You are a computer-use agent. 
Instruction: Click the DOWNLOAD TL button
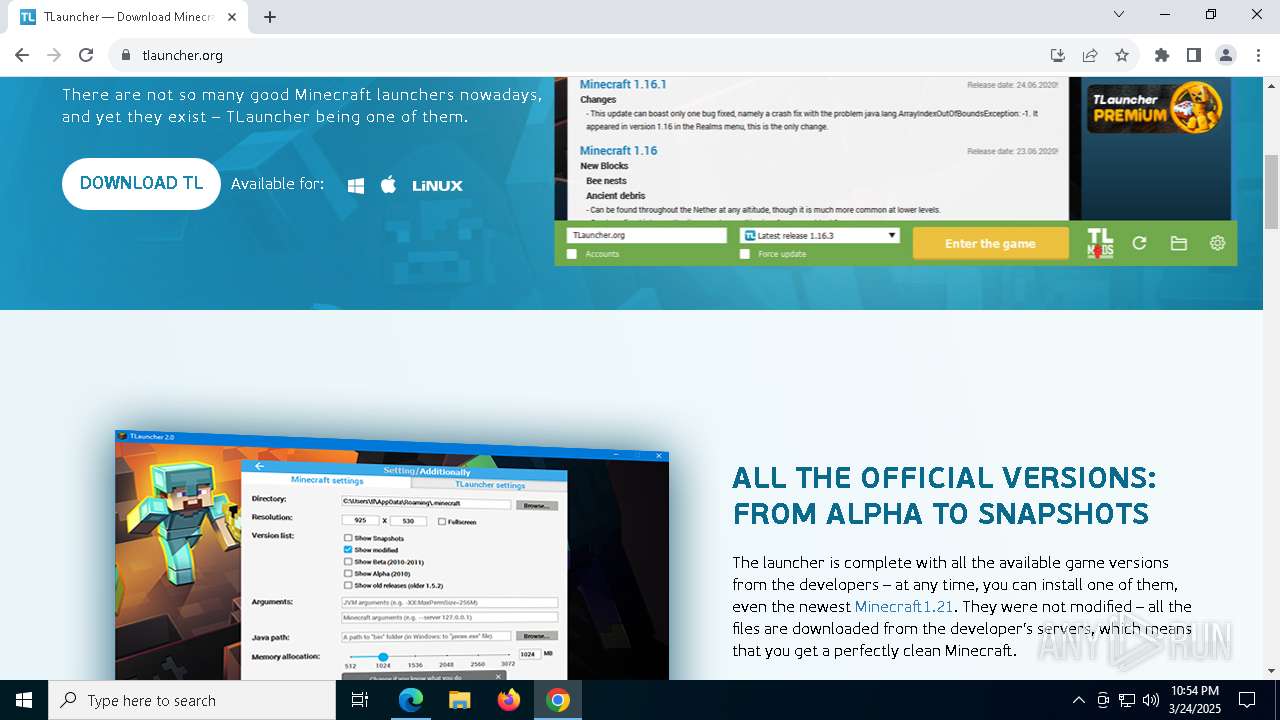pyautogui.click(x=141, y=184)
